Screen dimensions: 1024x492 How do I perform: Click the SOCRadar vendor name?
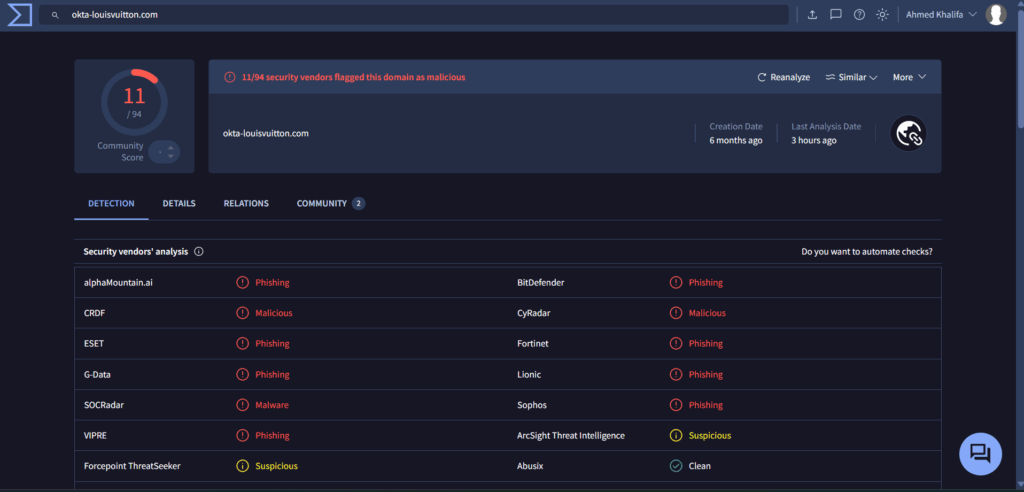click(104, 405)
